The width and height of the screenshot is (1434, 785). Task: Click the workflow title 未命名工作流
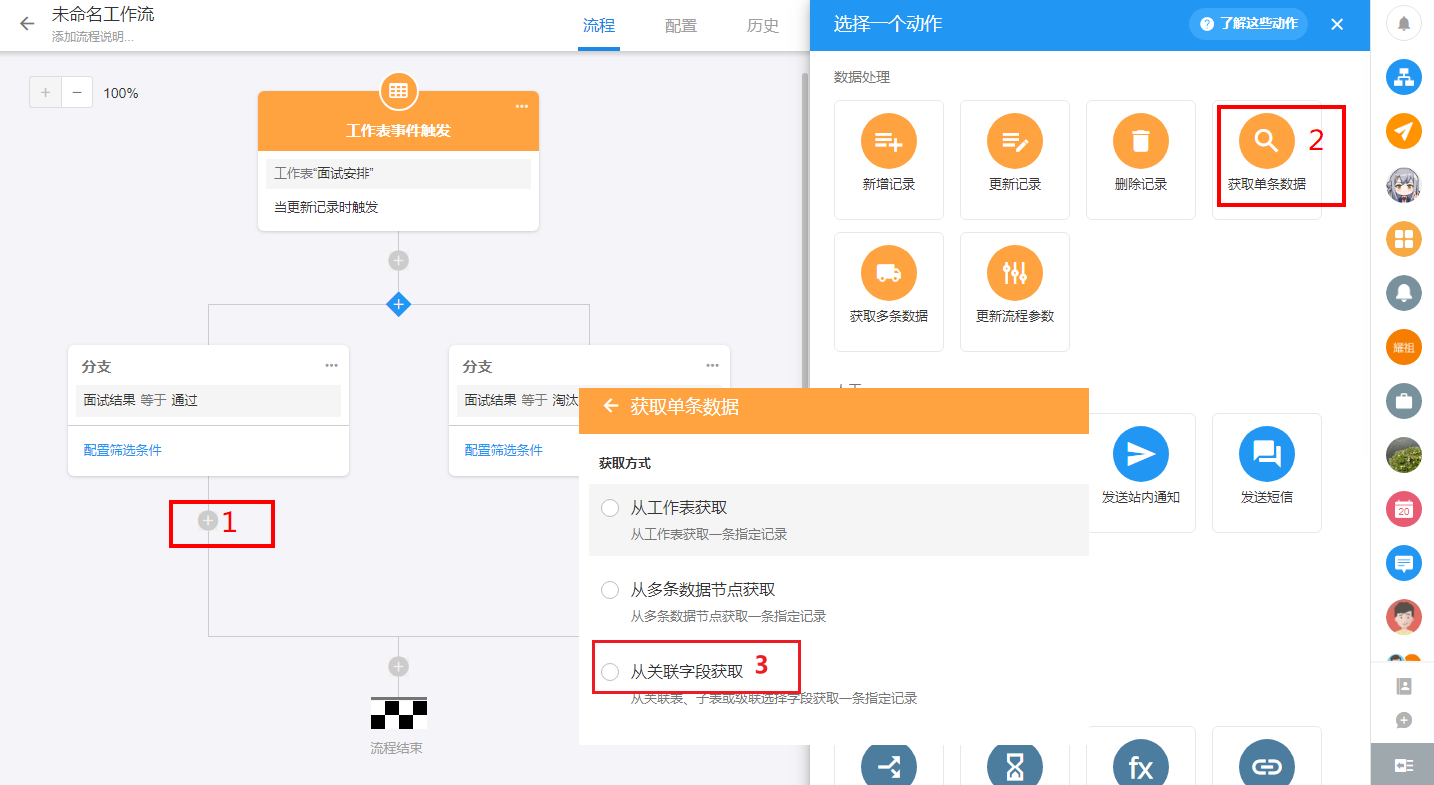(103, 15)
